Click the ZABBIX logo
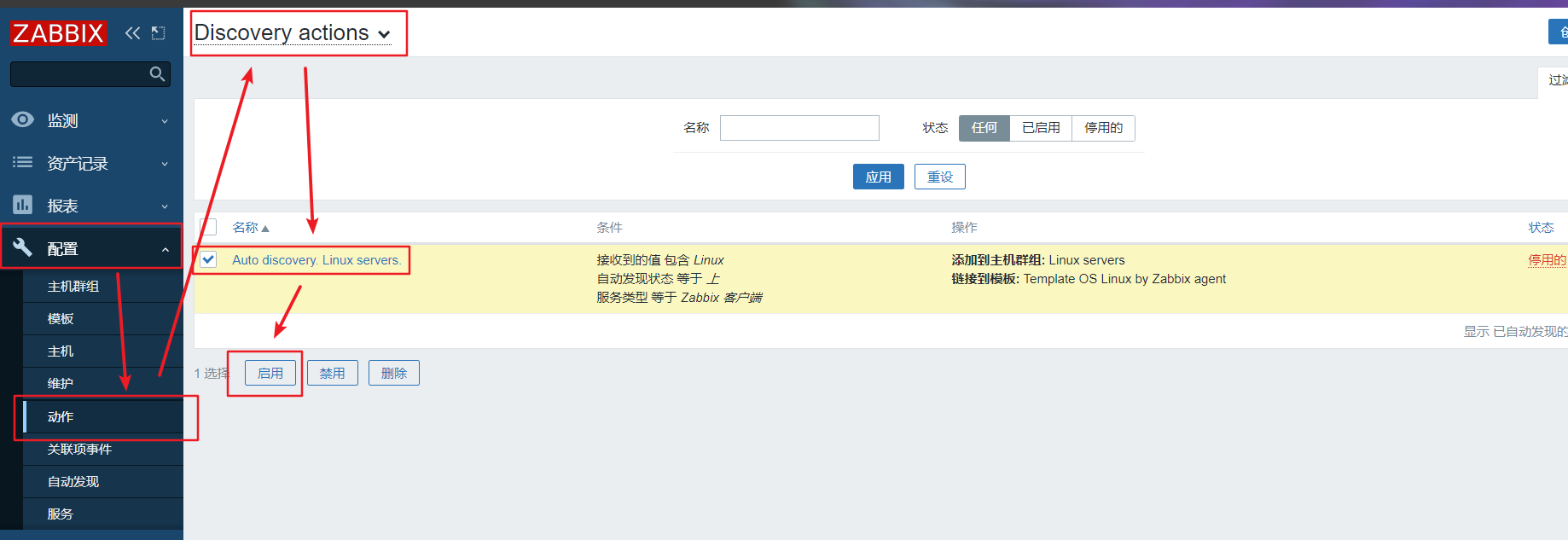 coord(58,33)
